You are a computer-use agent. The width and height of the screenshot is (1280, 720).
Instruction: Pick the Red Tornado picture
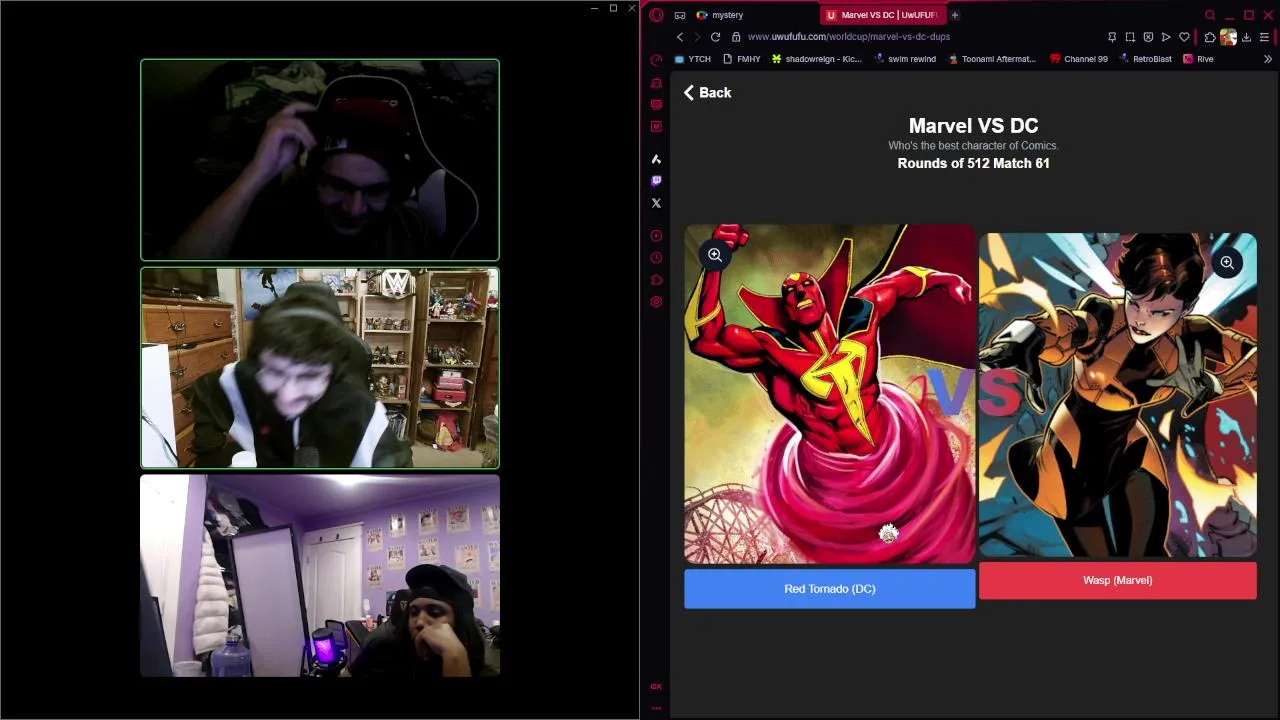(x=830, y=394)
